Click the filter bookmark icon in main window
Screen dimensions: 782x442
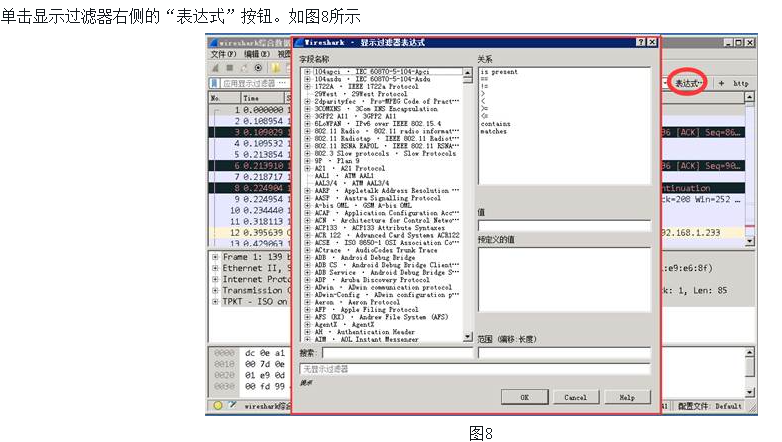coord(214,83)
